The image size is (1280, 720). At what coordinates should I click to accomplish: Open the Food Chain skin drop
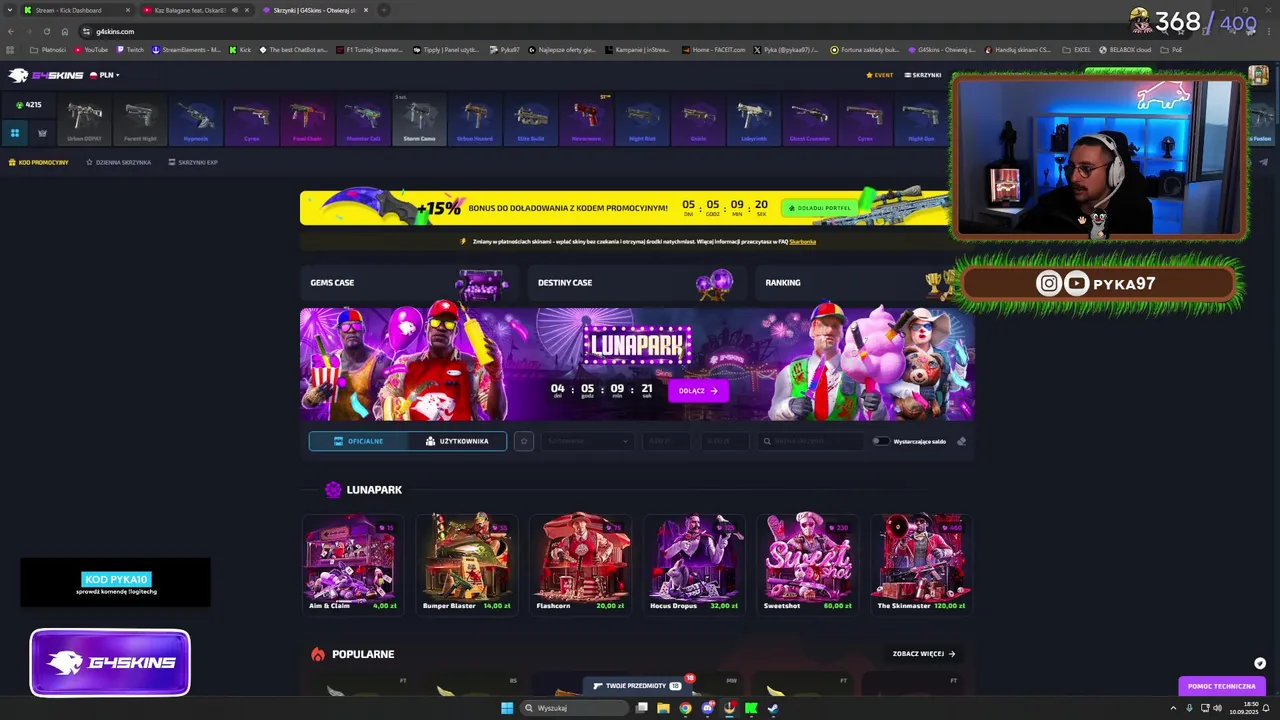point(308,121)
